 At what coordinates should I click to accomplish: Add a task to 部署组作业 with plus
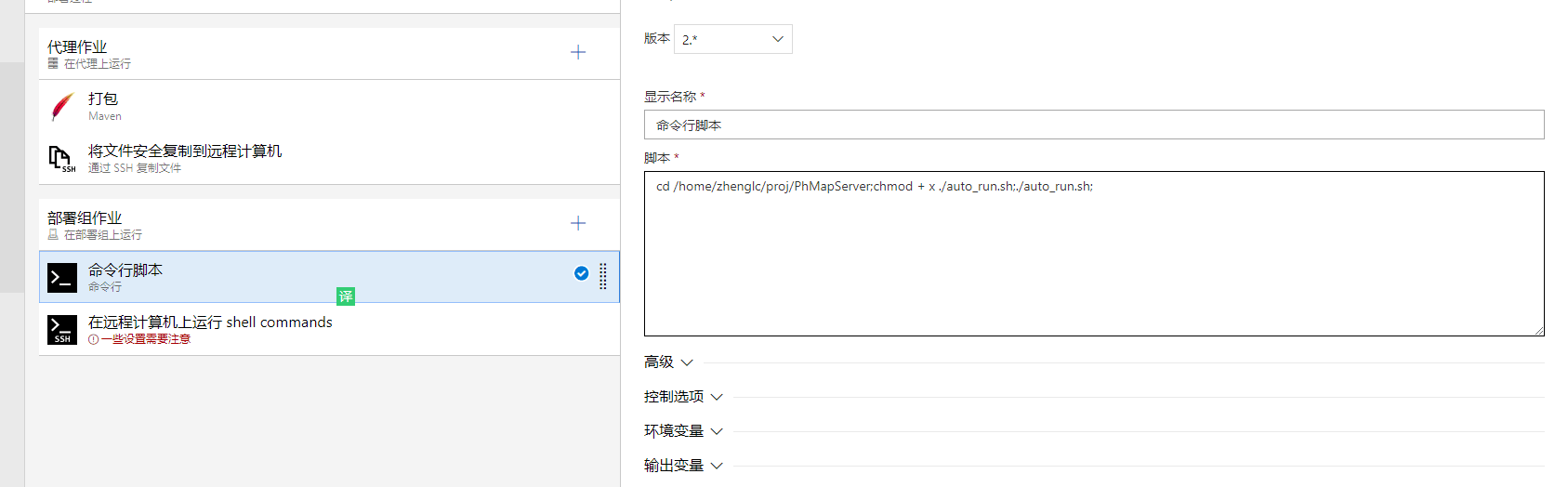point(578,223)
